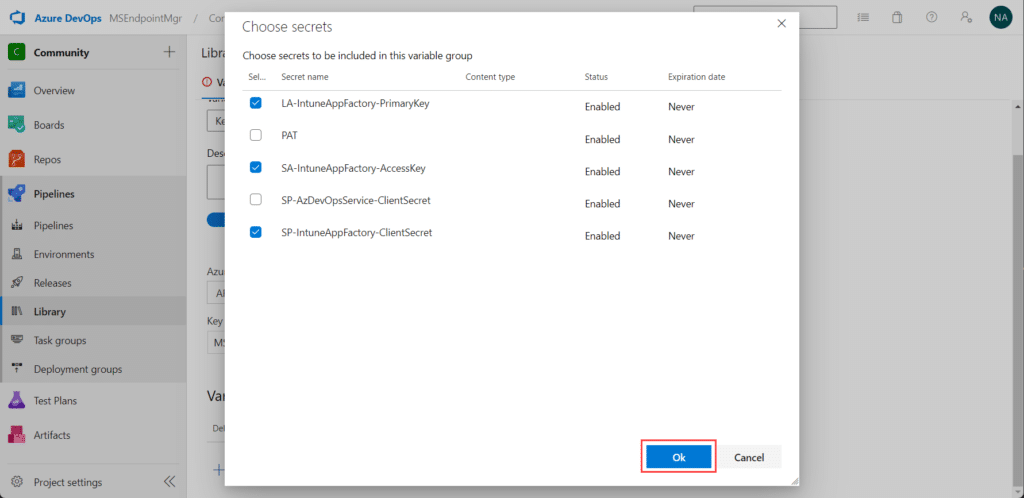Click the dialog resize grip corner
The image size is (1024, 498).
pos(794,480)
